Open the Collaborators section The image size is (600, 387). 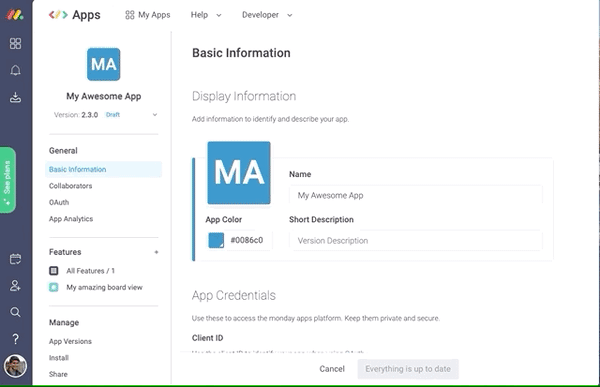[x=70, y=186]
